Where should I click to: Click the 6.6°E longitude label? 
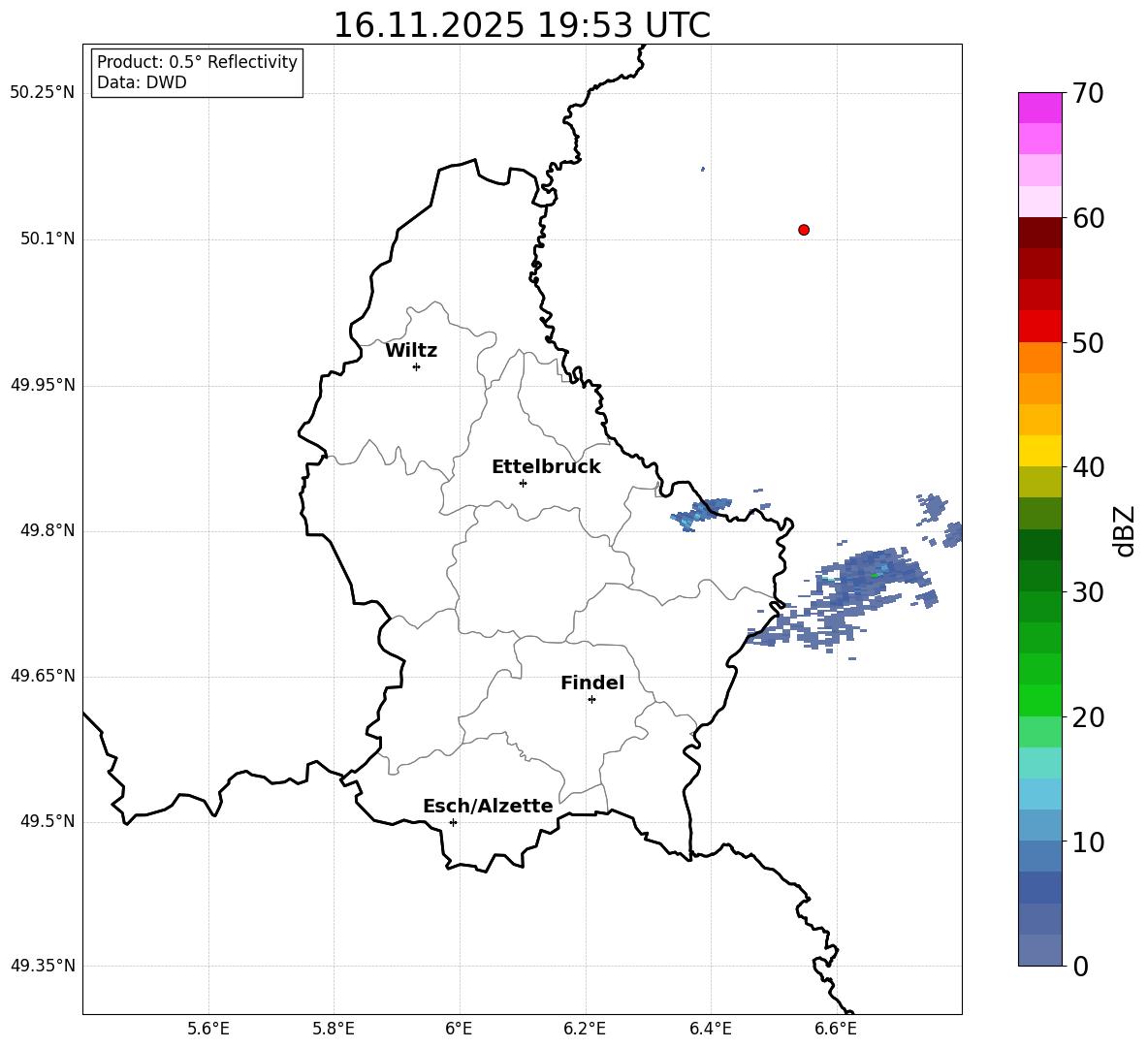[836, 1029]
